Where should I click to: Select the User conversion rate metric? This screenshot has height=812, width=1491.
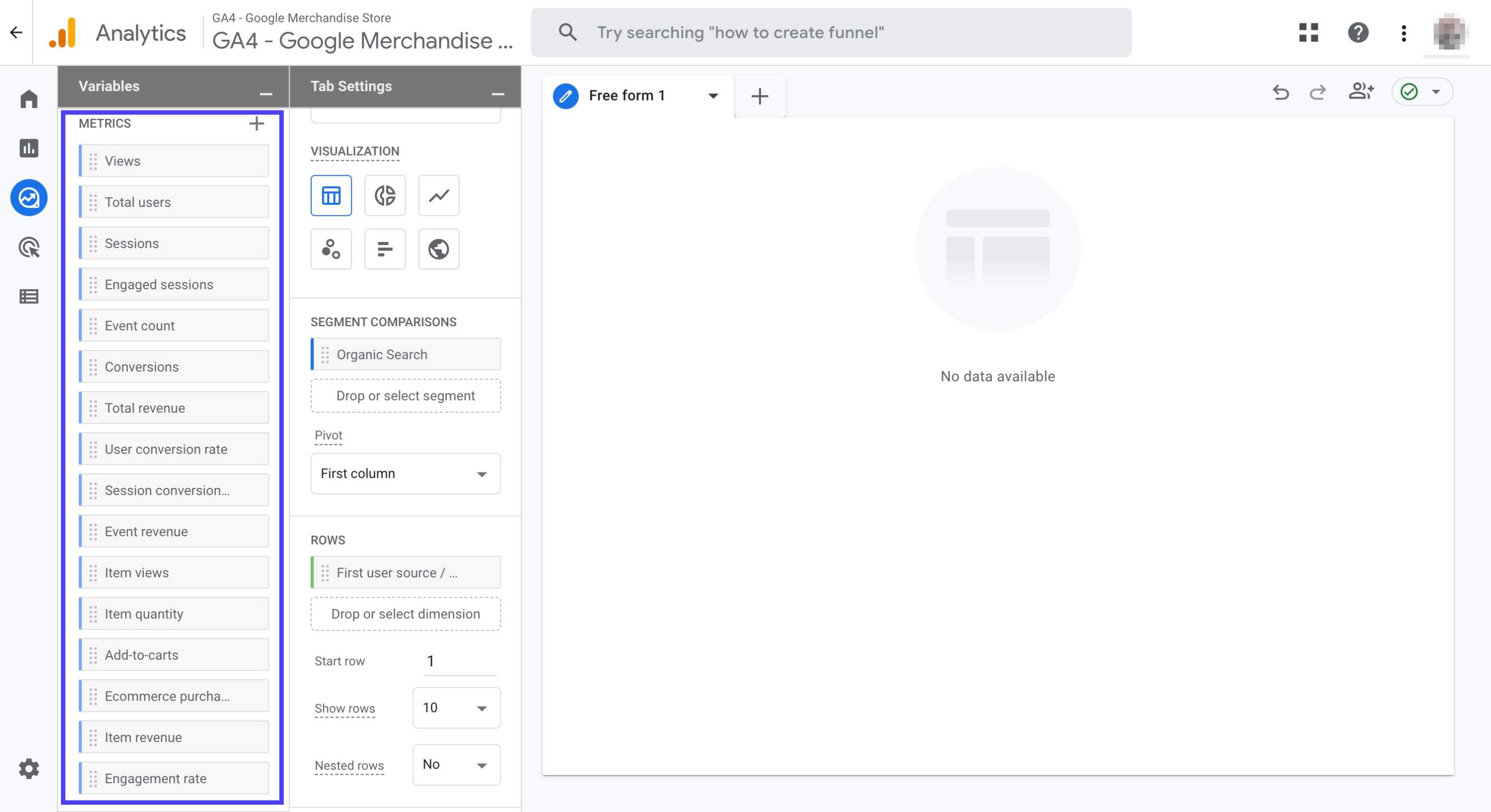coord(174,449)
